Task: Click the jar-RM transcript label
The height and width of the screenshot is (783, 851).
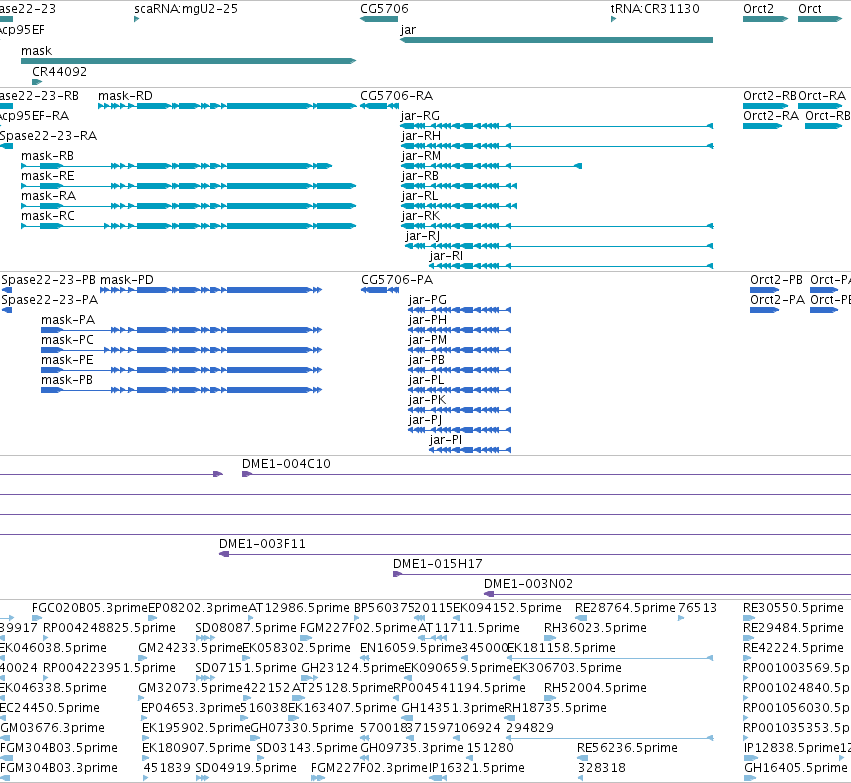Action: point(421,156)
